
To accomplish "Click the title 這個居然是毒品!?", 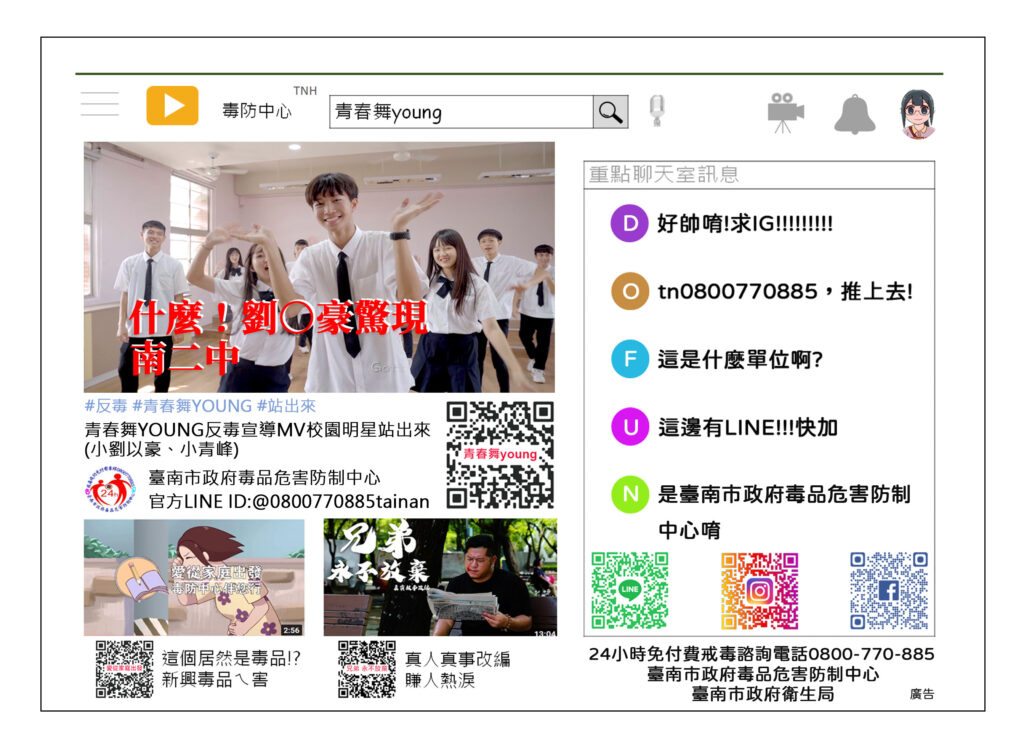I will click(x=231, y=659).
